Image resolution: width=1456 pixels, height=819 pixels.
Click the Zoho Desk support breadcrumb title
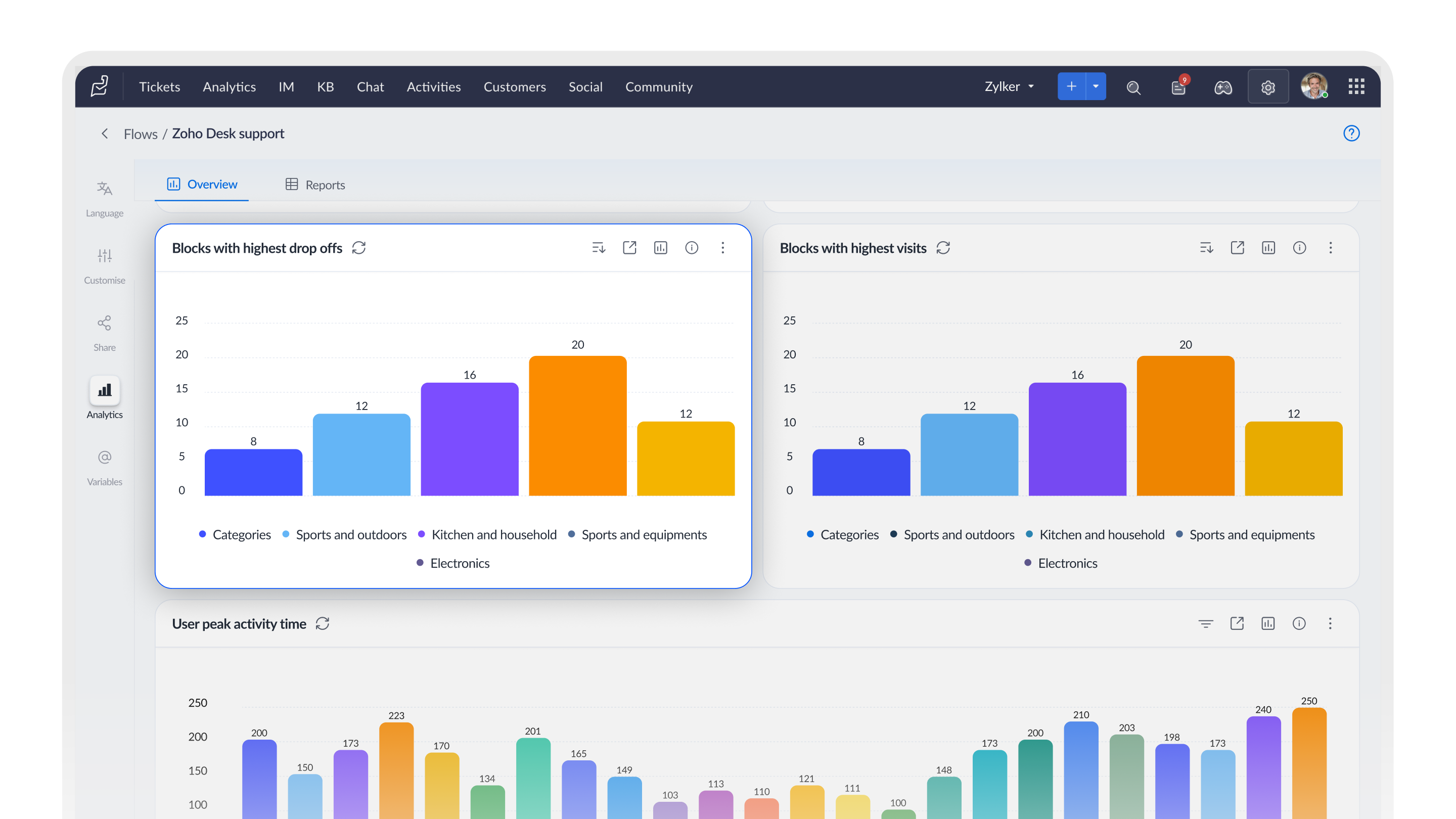[228, 133]
